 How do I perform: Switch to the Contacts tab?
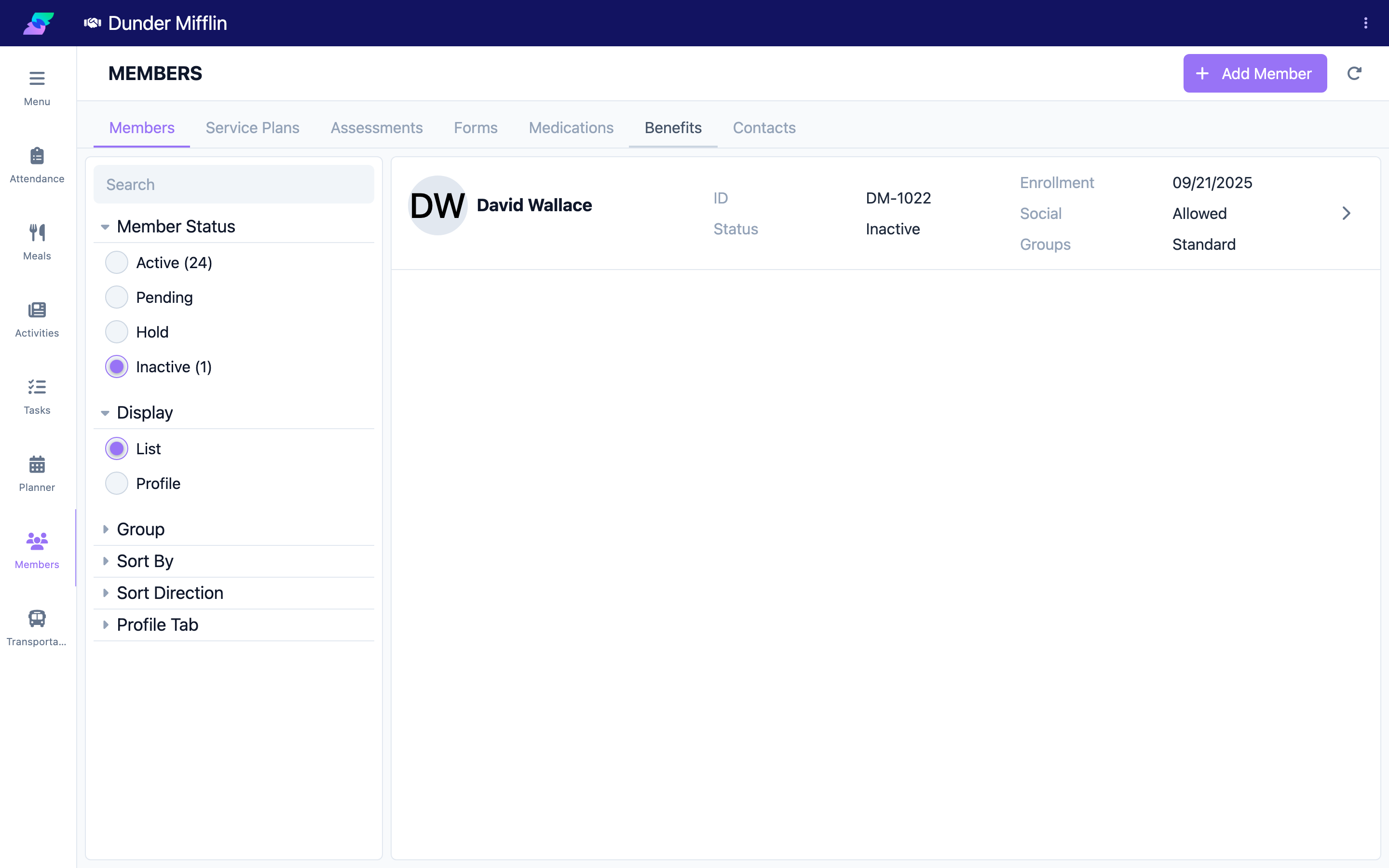pyautogui.click(x=764, y=127)
